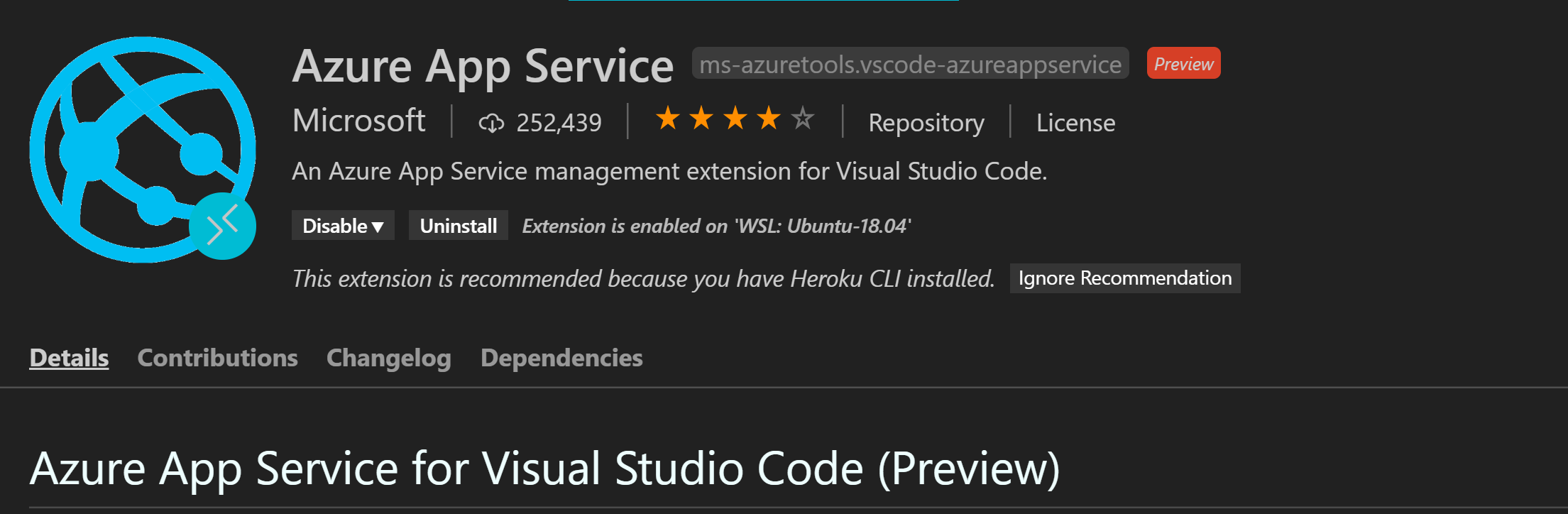1568x514 pixels.
Task: Click the Uninstall button
Action: click(x=459, y=226)
